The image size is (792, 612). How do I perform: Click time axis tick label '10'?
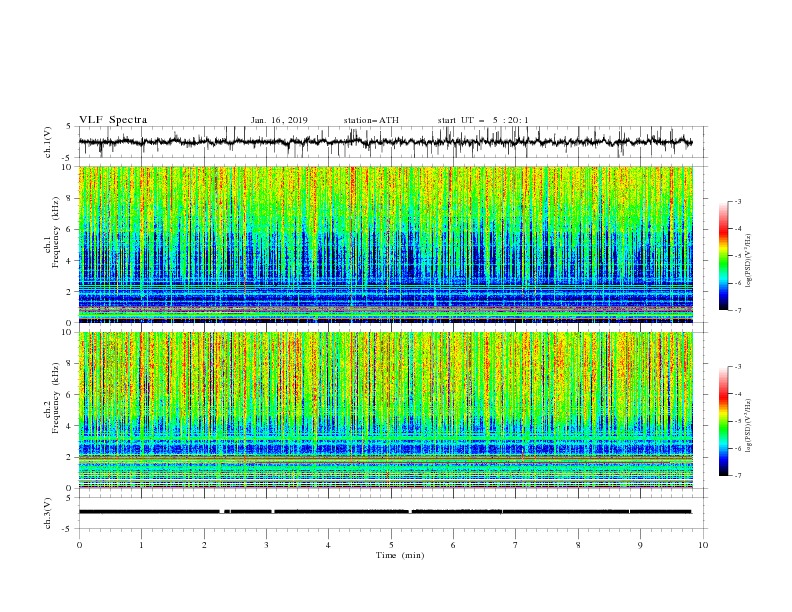pos(703,545)
